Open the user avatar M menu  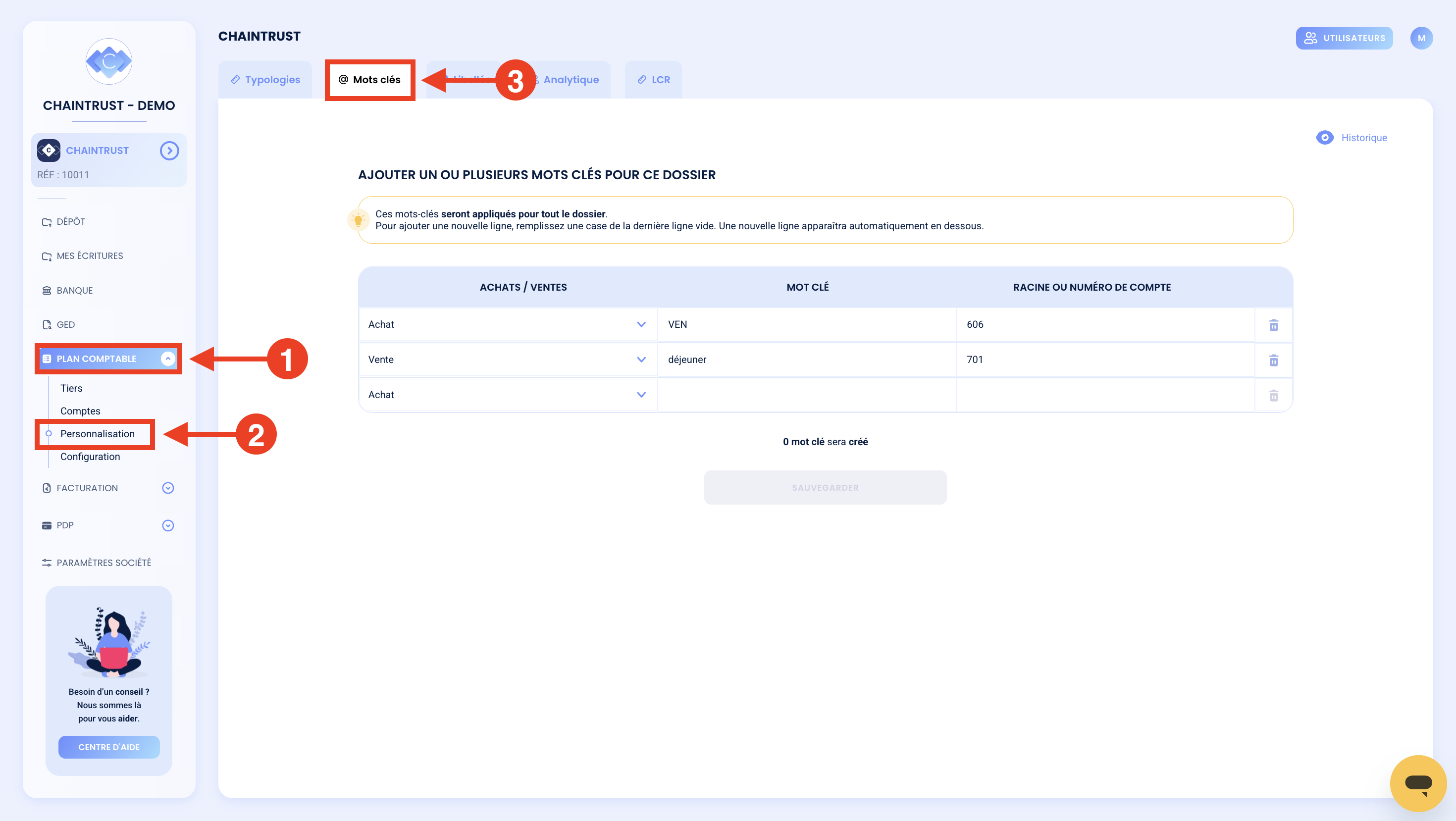click(1421, 38)
